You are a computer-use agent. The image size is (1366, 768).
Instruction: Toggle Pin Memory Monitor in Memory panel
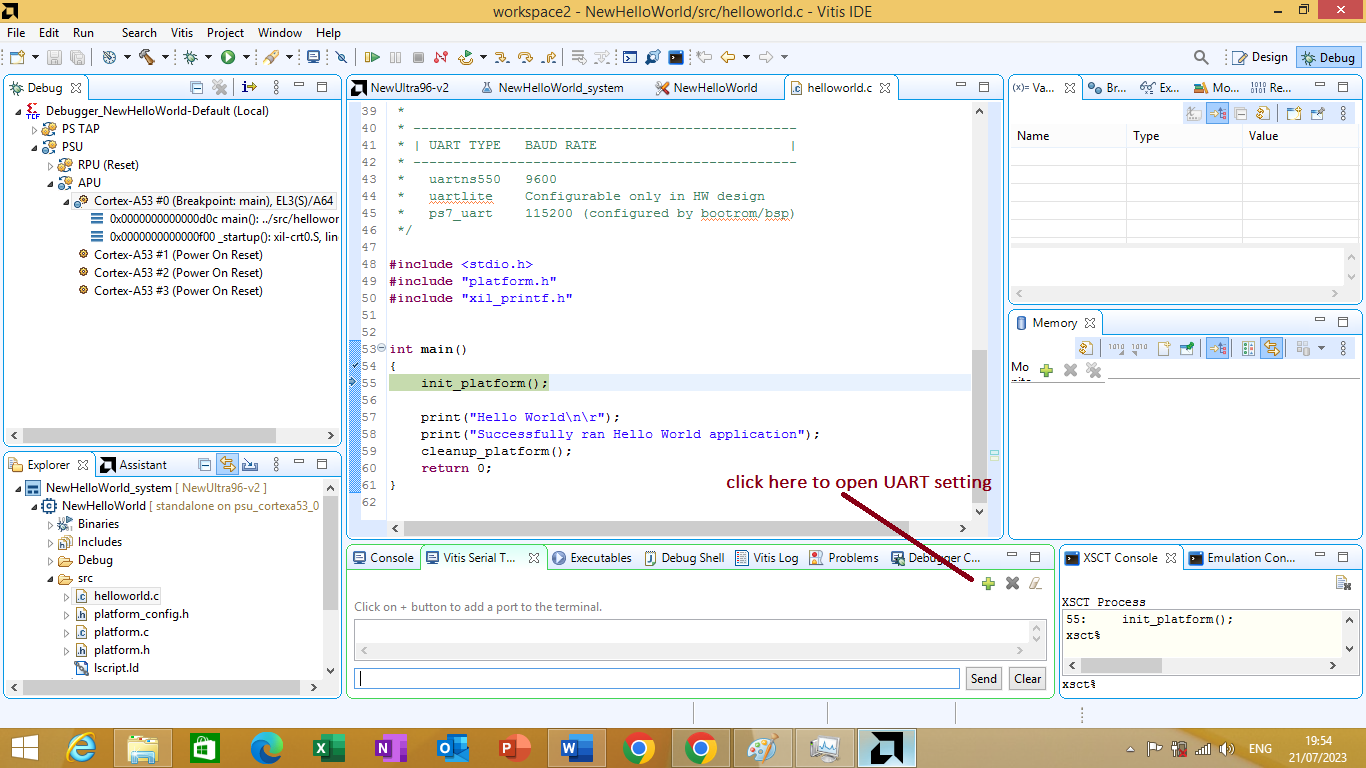(1187, 348)
